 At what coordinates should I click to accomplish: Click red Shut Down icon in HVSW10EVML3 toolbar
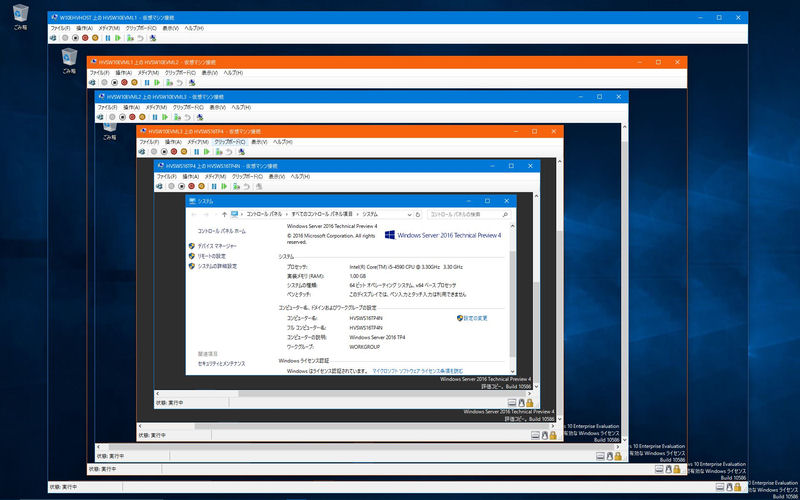tap(132, 117)
